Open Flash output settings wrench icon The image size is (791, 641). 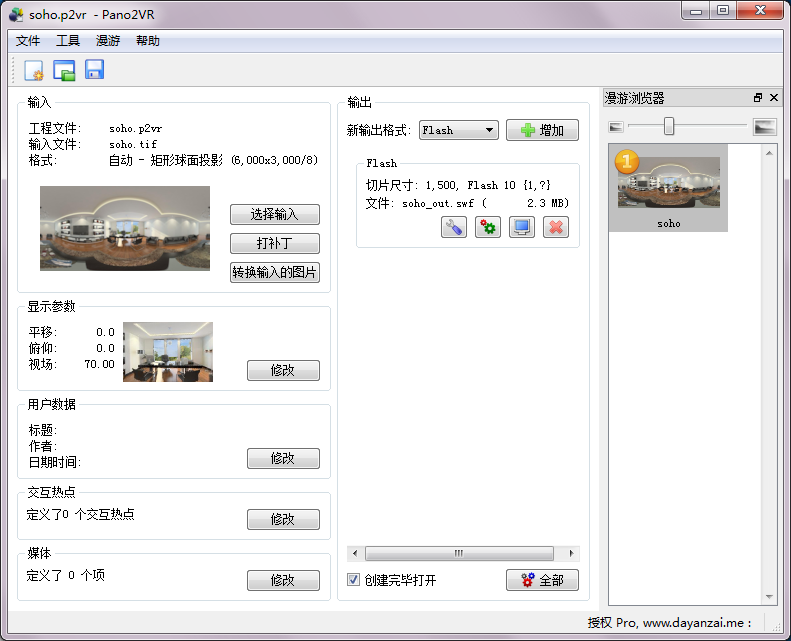[454, 227]
